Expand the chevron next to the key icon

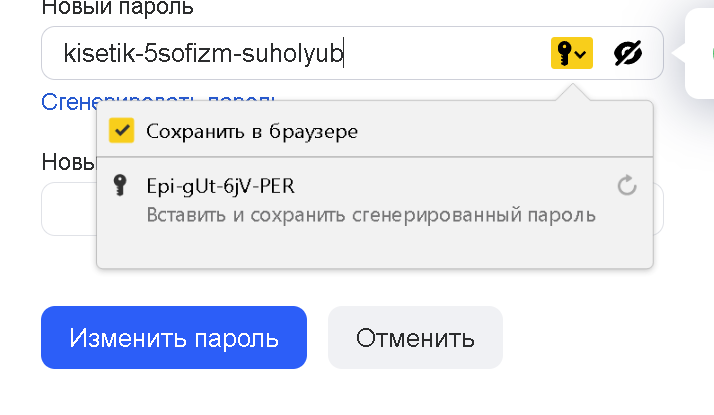(581, 55)
